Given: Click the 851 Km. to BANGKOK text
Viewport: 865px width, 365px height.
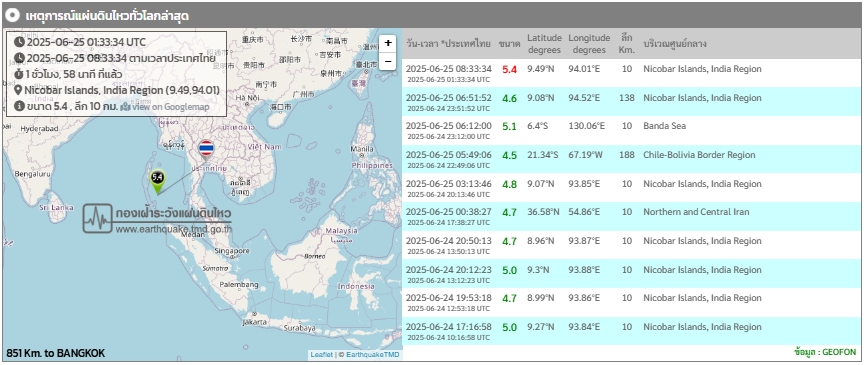Looking at the screenshot, I should 55,353.
